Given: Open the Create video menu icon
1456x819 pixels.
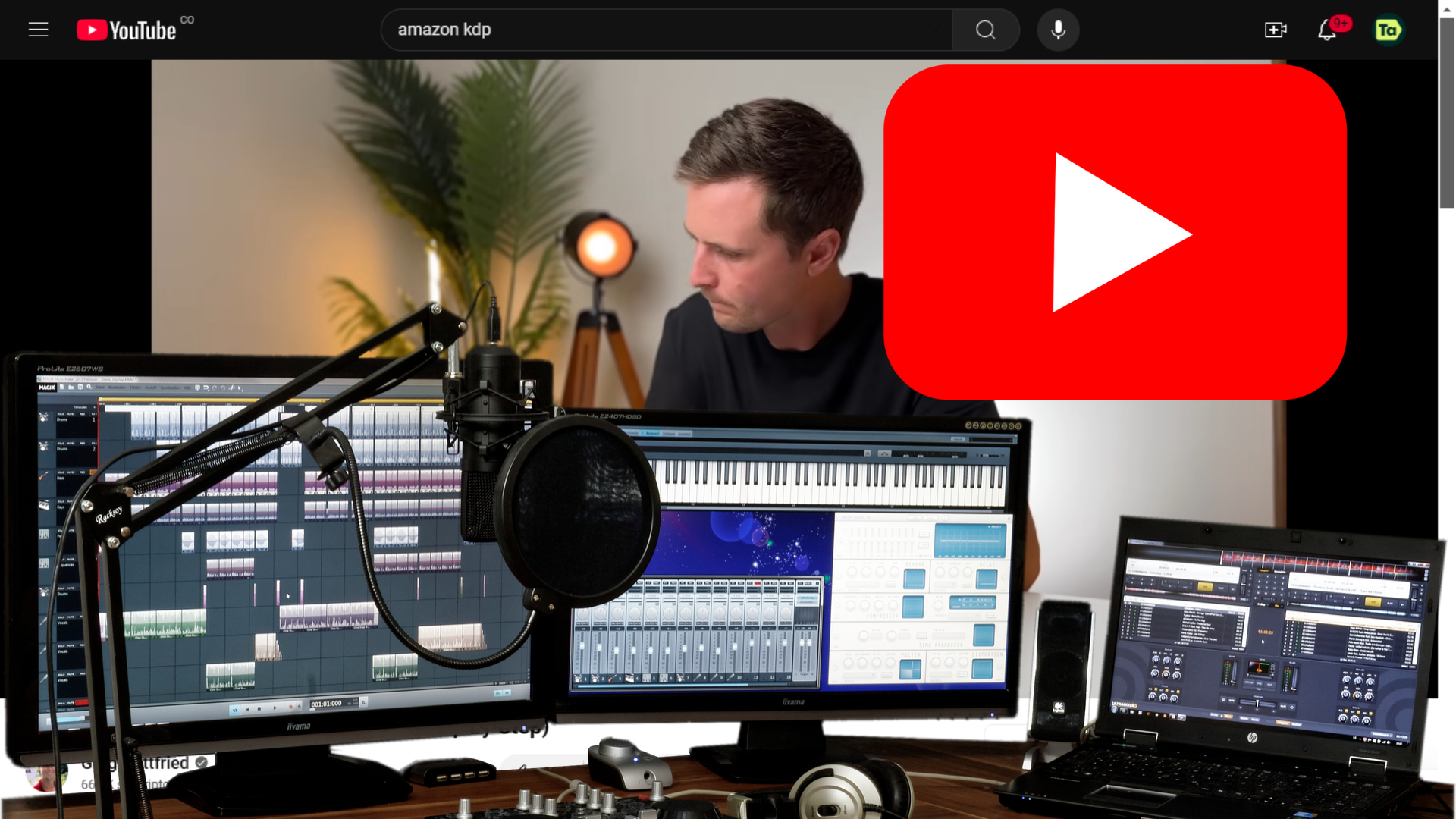Looking at the screenshot, I should click(x=1276, y=30).
